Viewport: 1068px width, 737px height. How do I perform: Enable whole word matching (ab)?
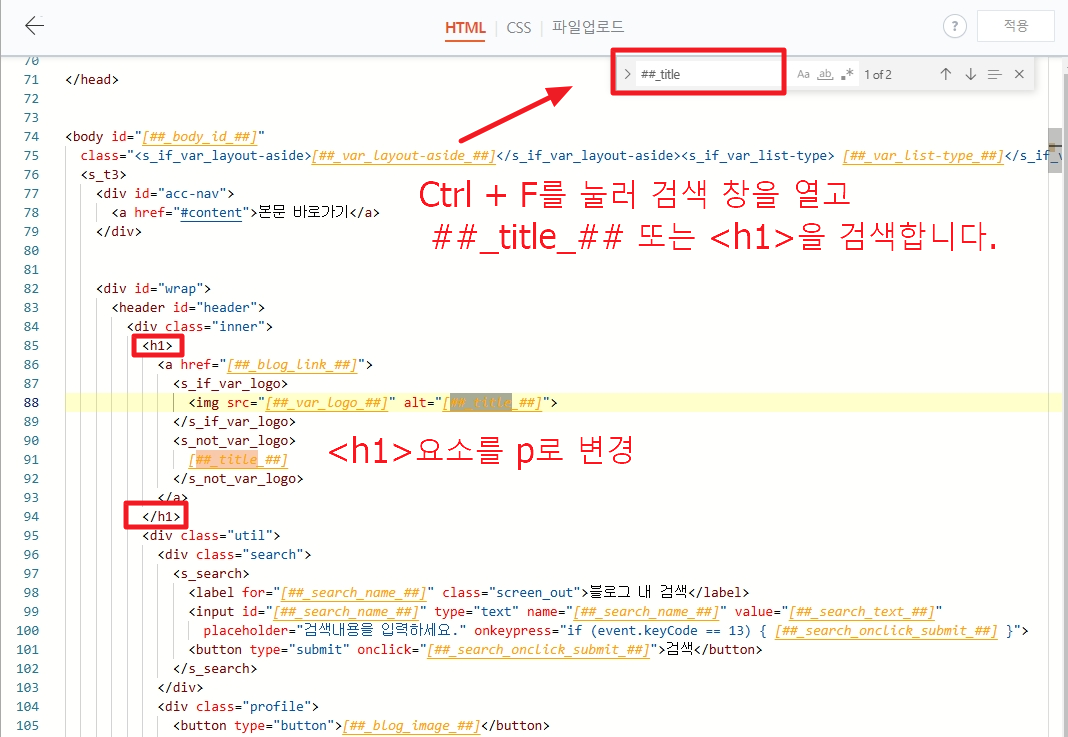[x=824, y=73]
